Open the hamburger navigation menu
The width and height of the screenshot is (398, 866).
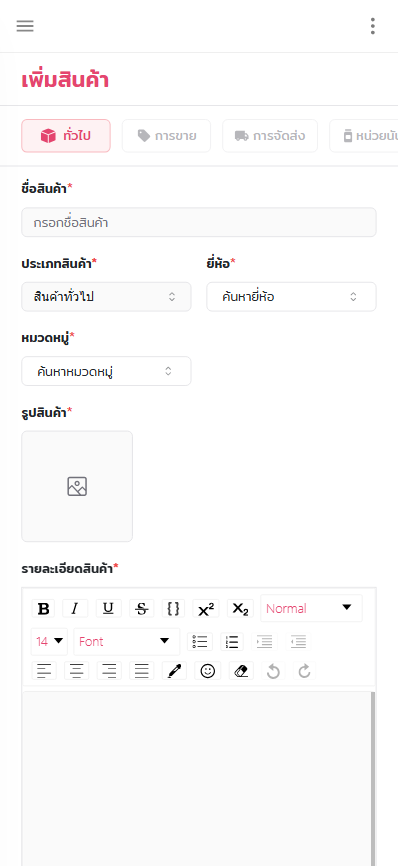pyautogui.click(x=25, y=26)
